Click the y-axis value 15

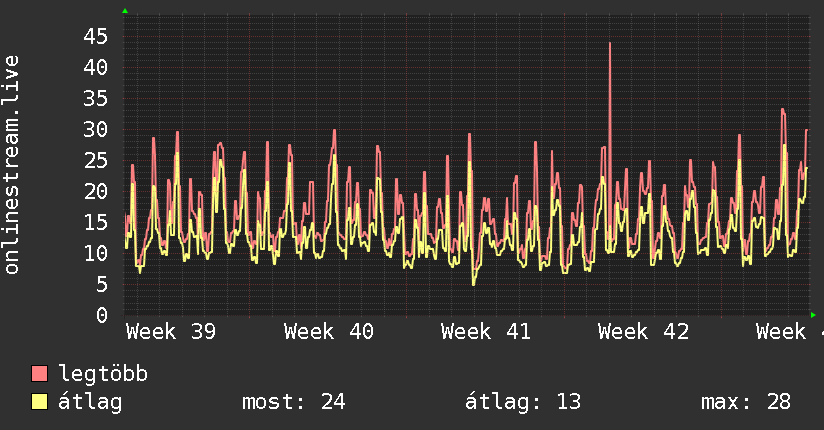pyautogui.click(x=95, y=222)
